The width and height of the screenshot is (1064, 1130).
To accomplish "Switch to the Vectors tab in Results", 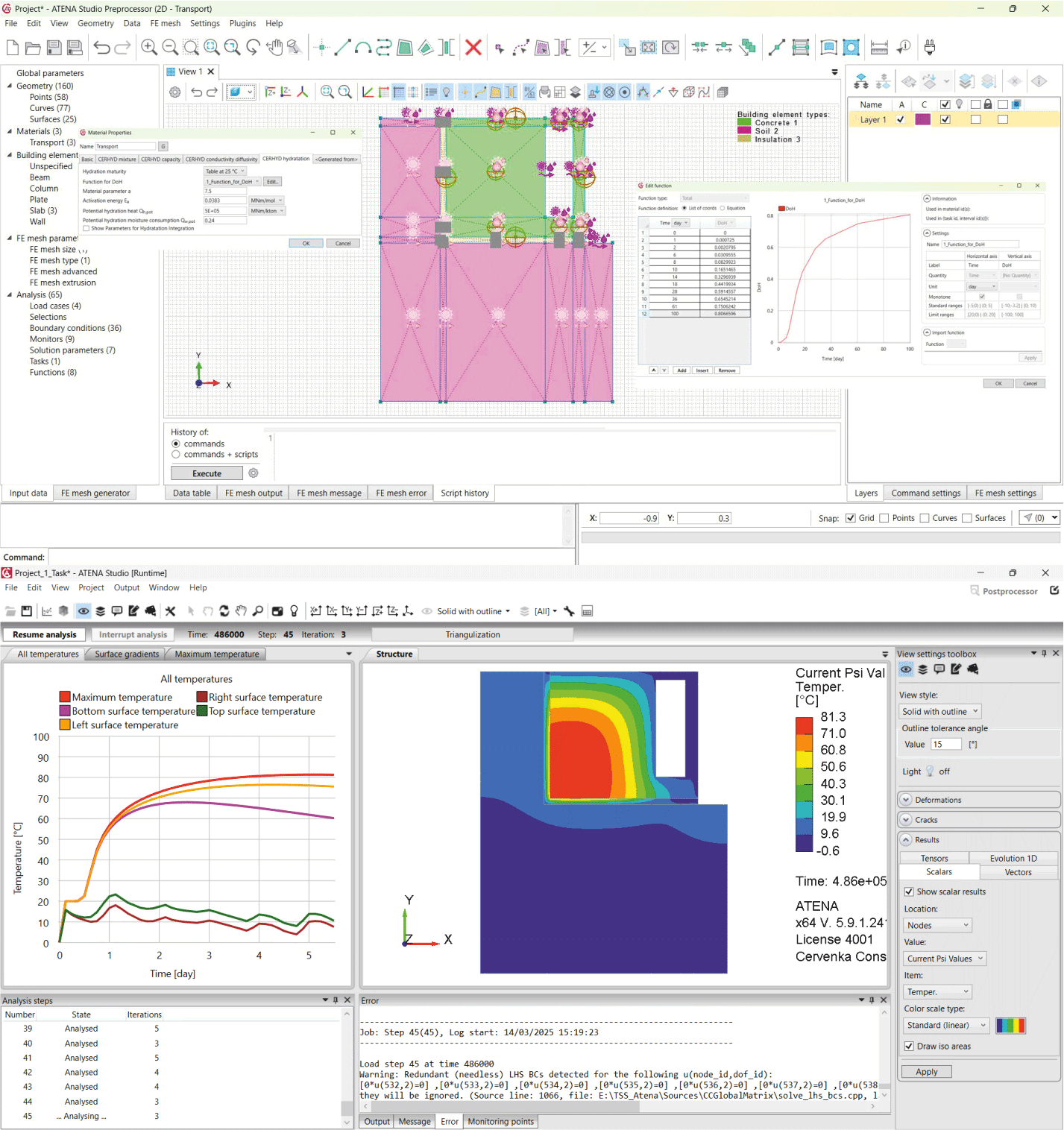I will pyautogui.click(x=1018, y=872).
